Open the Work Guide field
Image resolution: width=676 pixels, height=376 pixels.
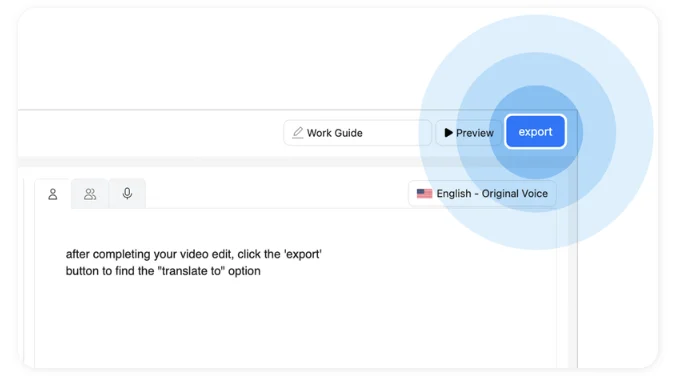click(x=357, y=133)
